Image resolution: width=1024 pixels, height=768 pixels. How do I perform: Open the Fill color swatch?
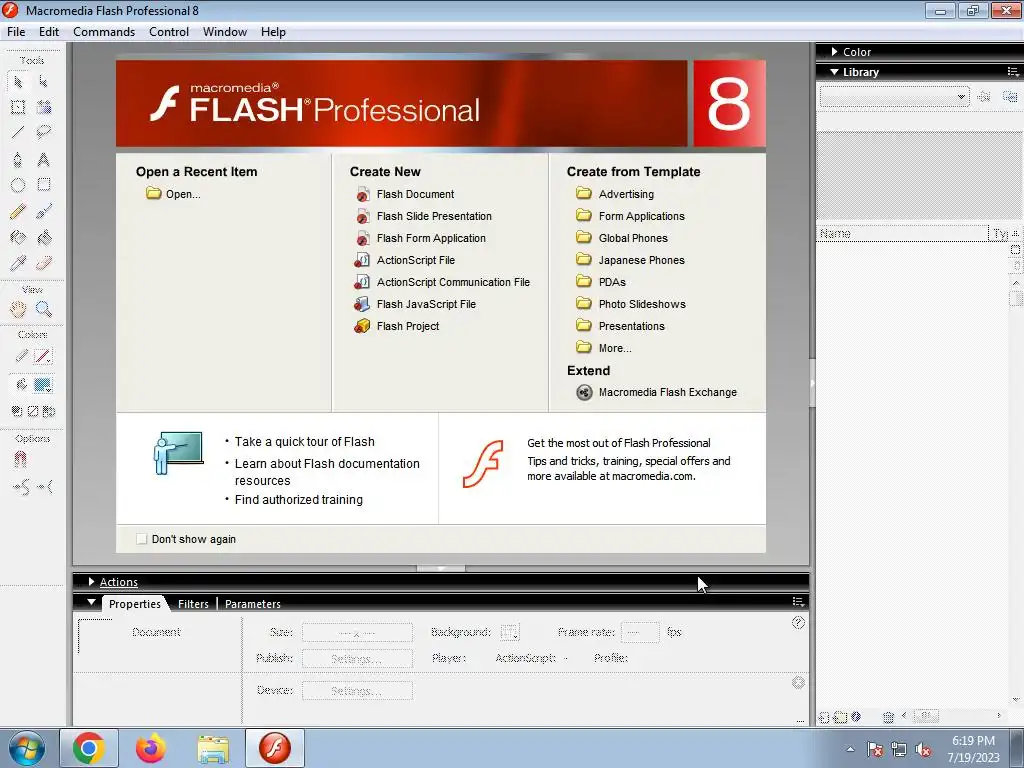[42, 385]
